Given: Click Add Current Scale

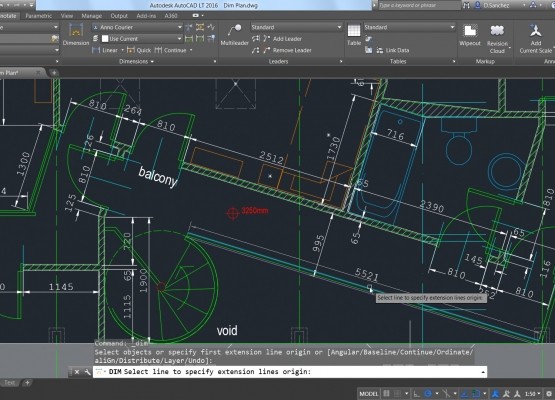Looking at the screenshot, I should (536, 39).
